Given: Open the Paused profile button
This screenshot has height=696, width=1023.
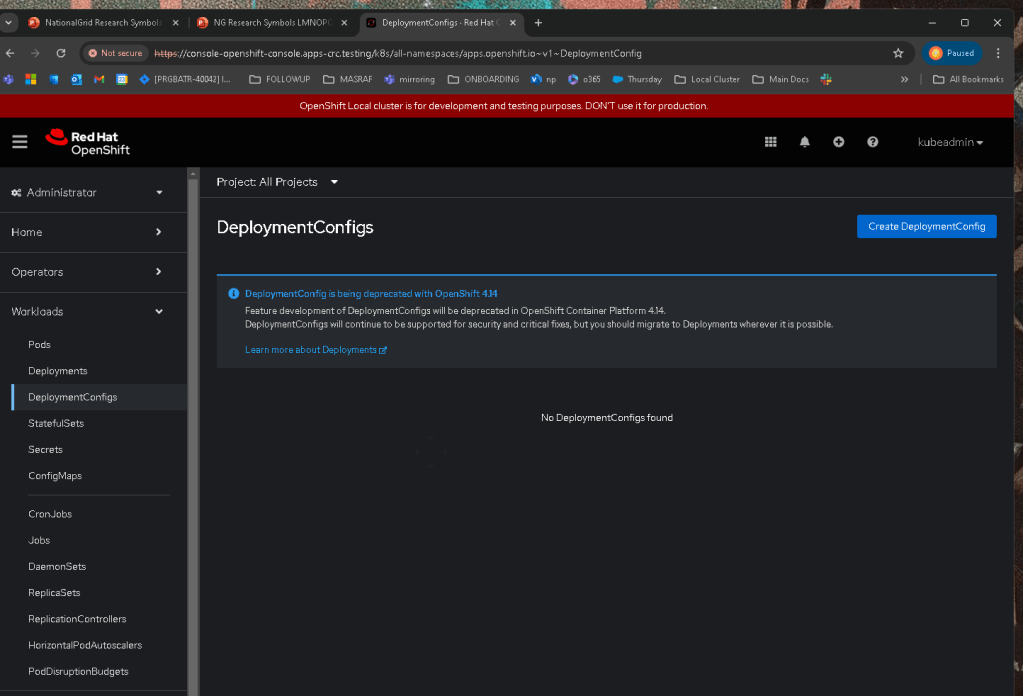Looking at the screenshot, I should pos(952,53).
